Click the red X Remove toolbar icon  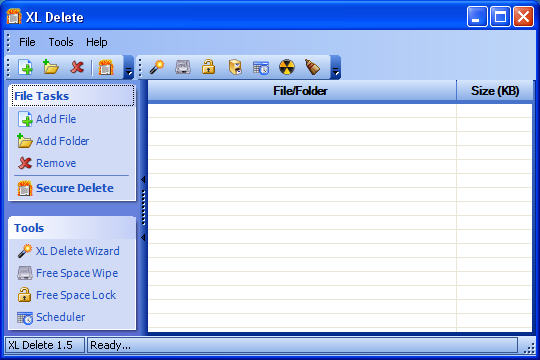point(77,67)
